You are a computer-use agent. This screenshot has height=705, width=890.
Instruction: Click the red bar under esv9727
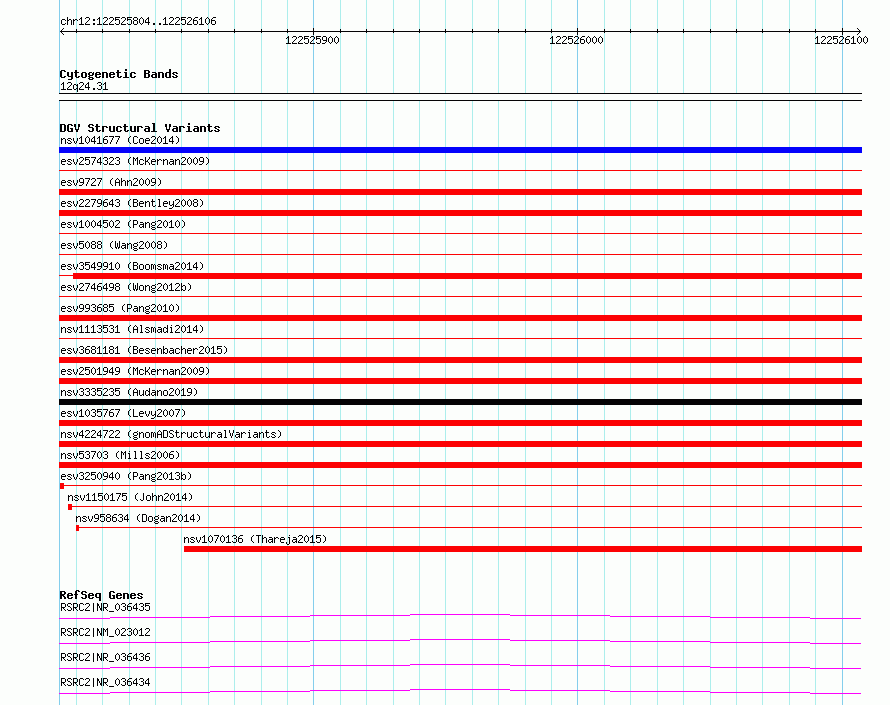pyautogui.click(x=460, y=192)
